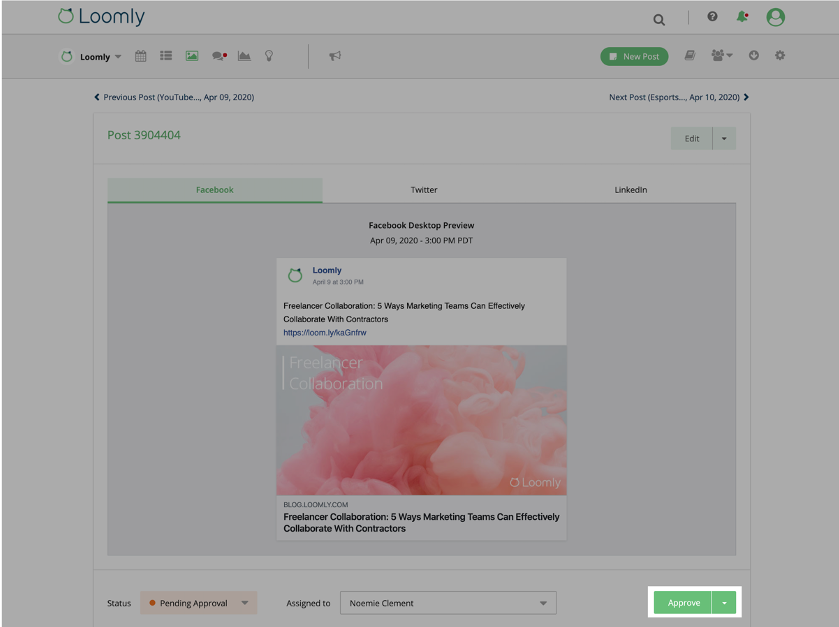Viewport: 839px width, 627px height.
Task: Click the Loomly logo at top left
Action: point(101,17)
